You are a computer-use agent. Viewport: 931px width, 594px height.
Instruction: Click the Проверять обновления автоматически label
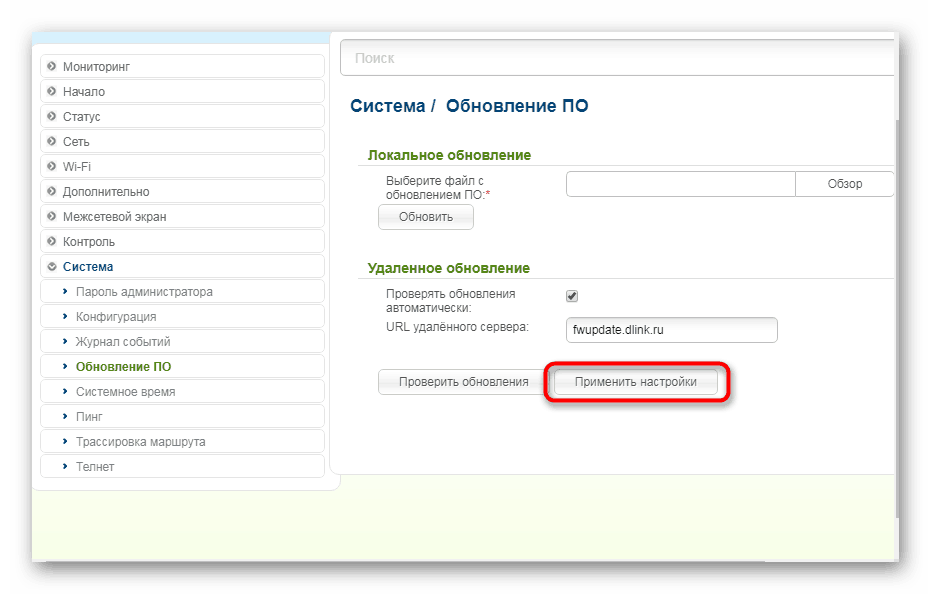[x=451, y=301]
